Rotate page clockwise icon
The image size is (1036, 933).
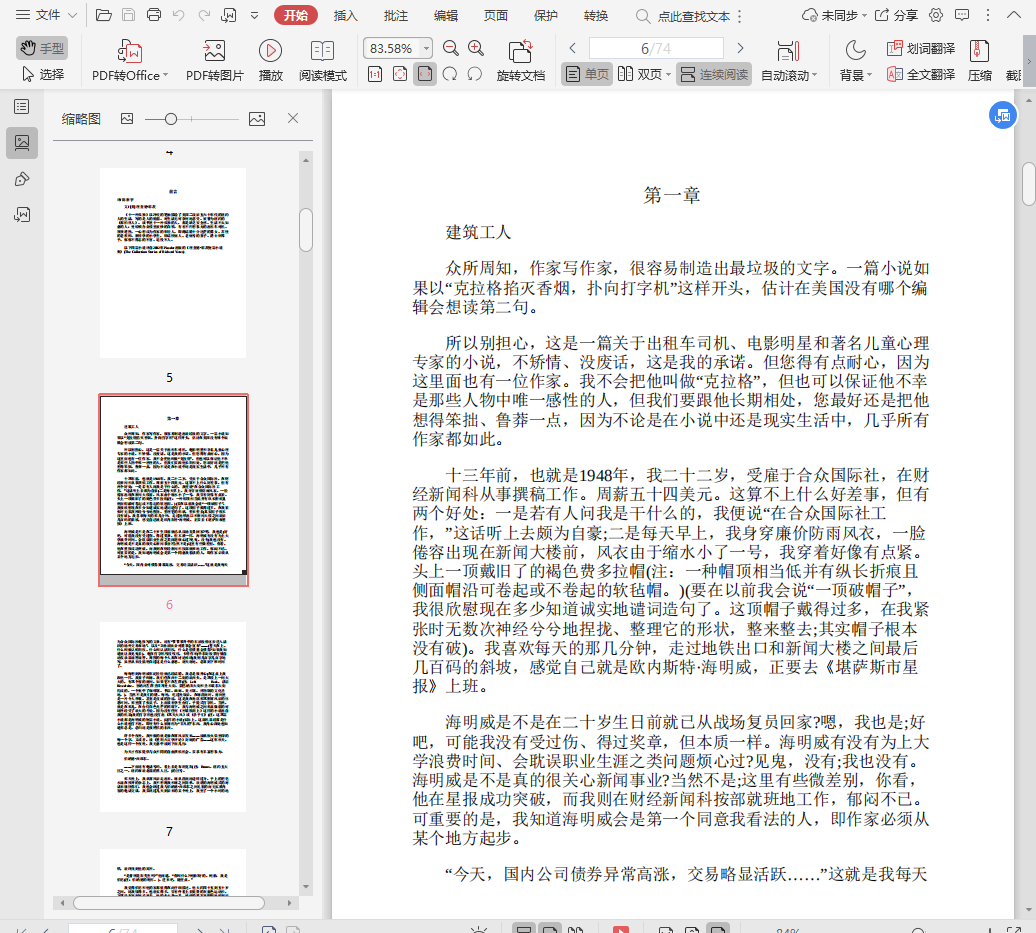point(450,74)
